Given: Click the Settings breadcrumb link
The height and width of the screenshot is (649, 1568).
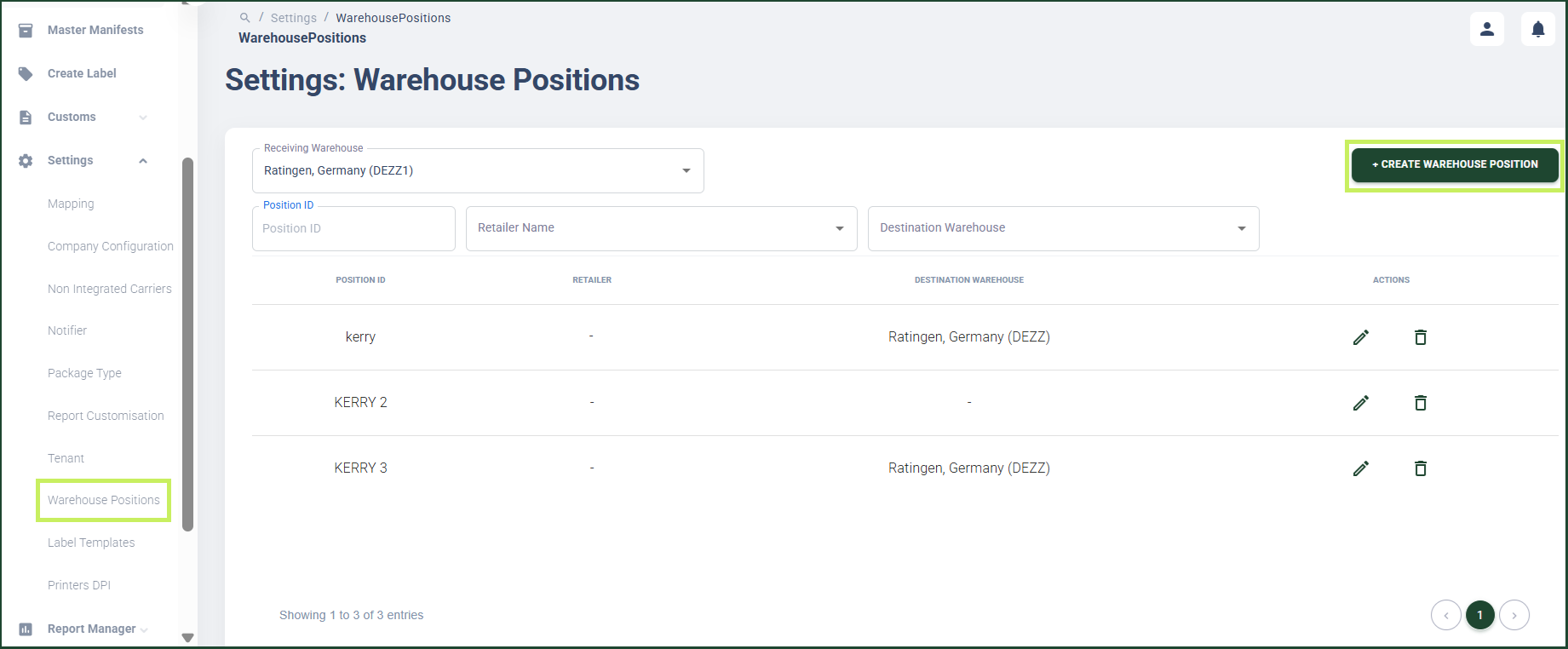Looking at the screenshot, I should 294,18.
